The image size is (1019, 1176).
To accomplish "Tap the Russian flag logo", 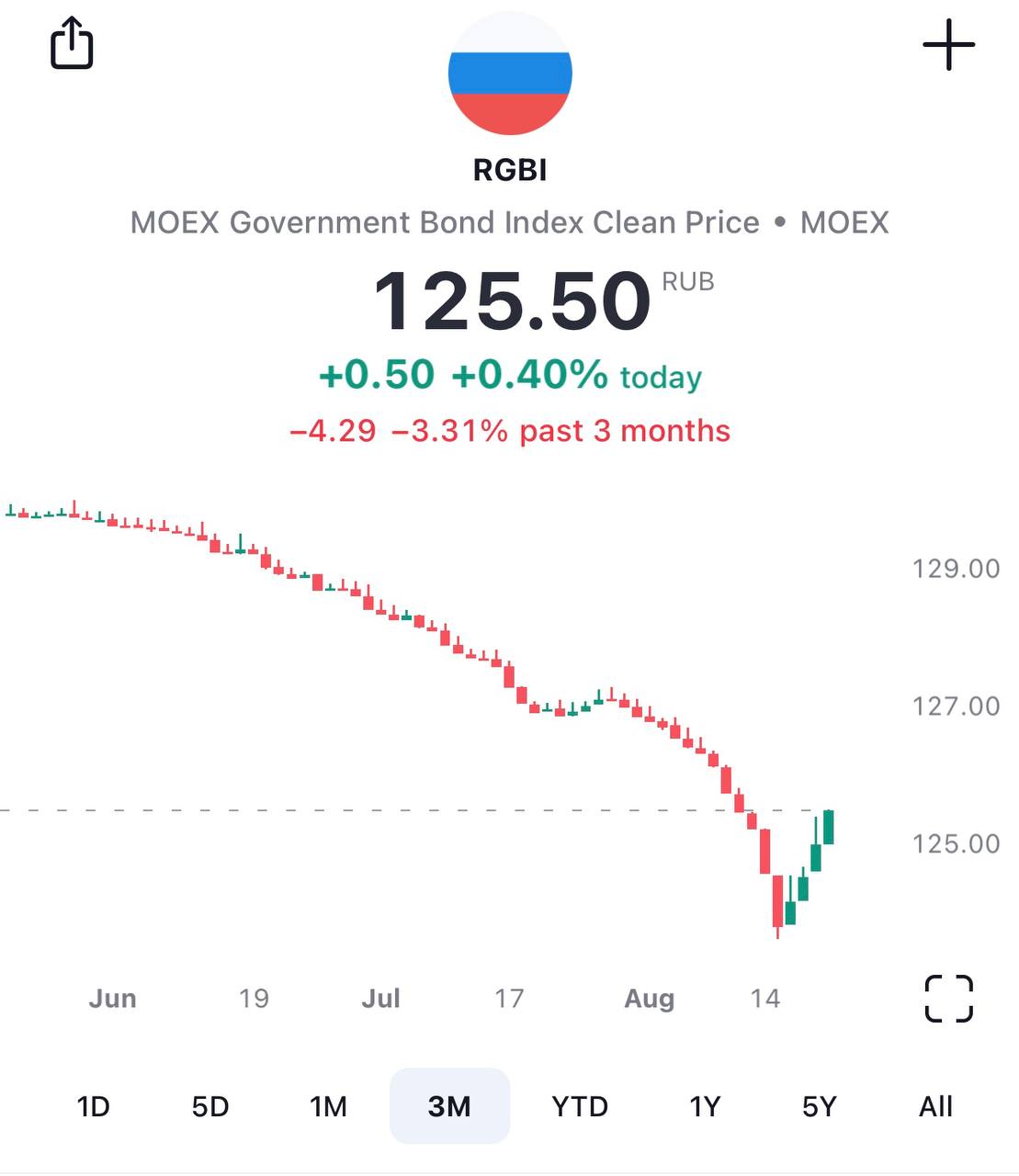I will pos(510,73).
